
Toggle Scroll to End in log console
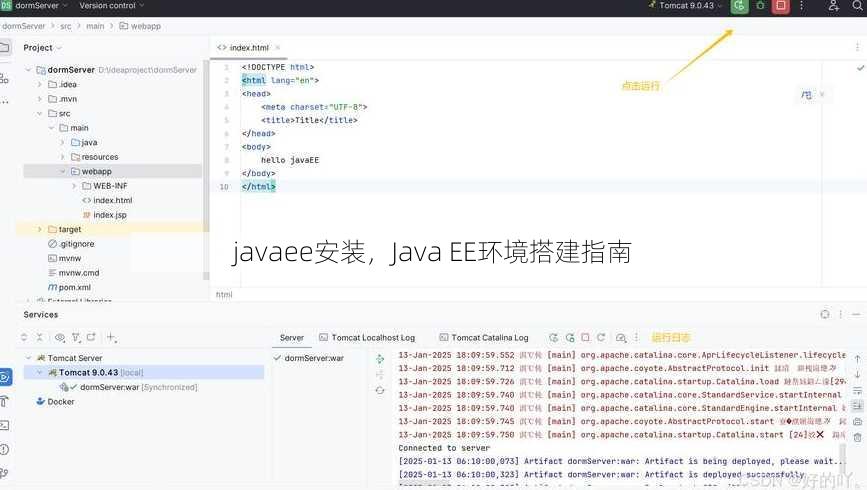click(857, 406)
